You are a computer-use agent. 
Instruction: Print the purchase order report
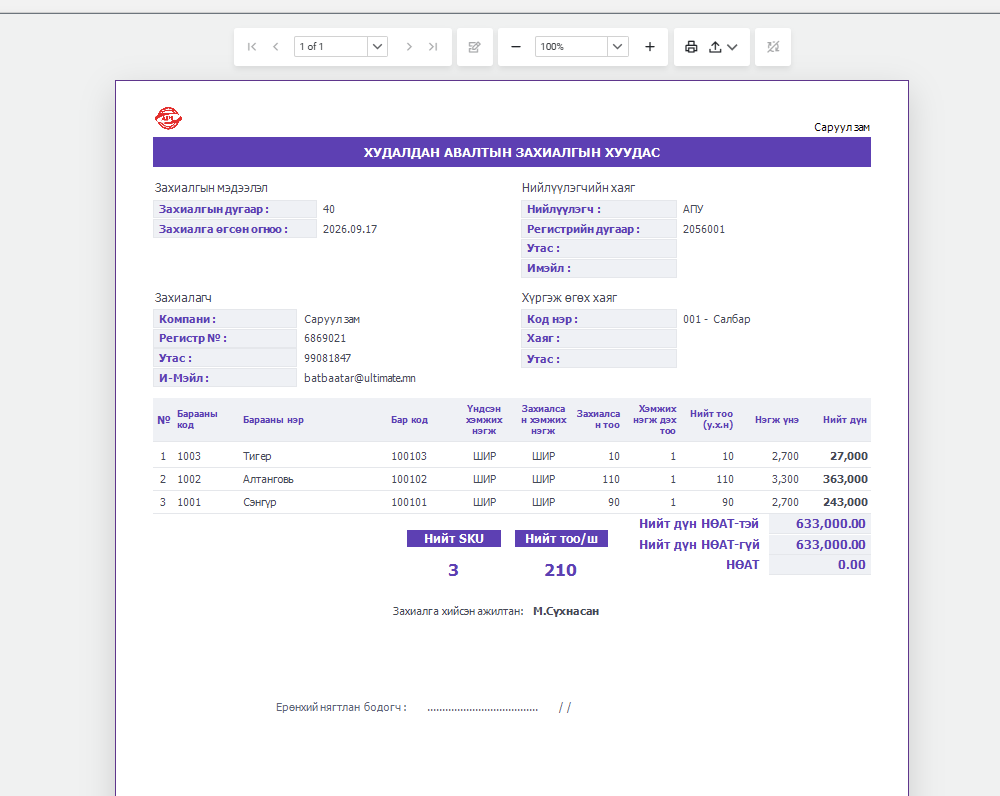pos(691,47)
